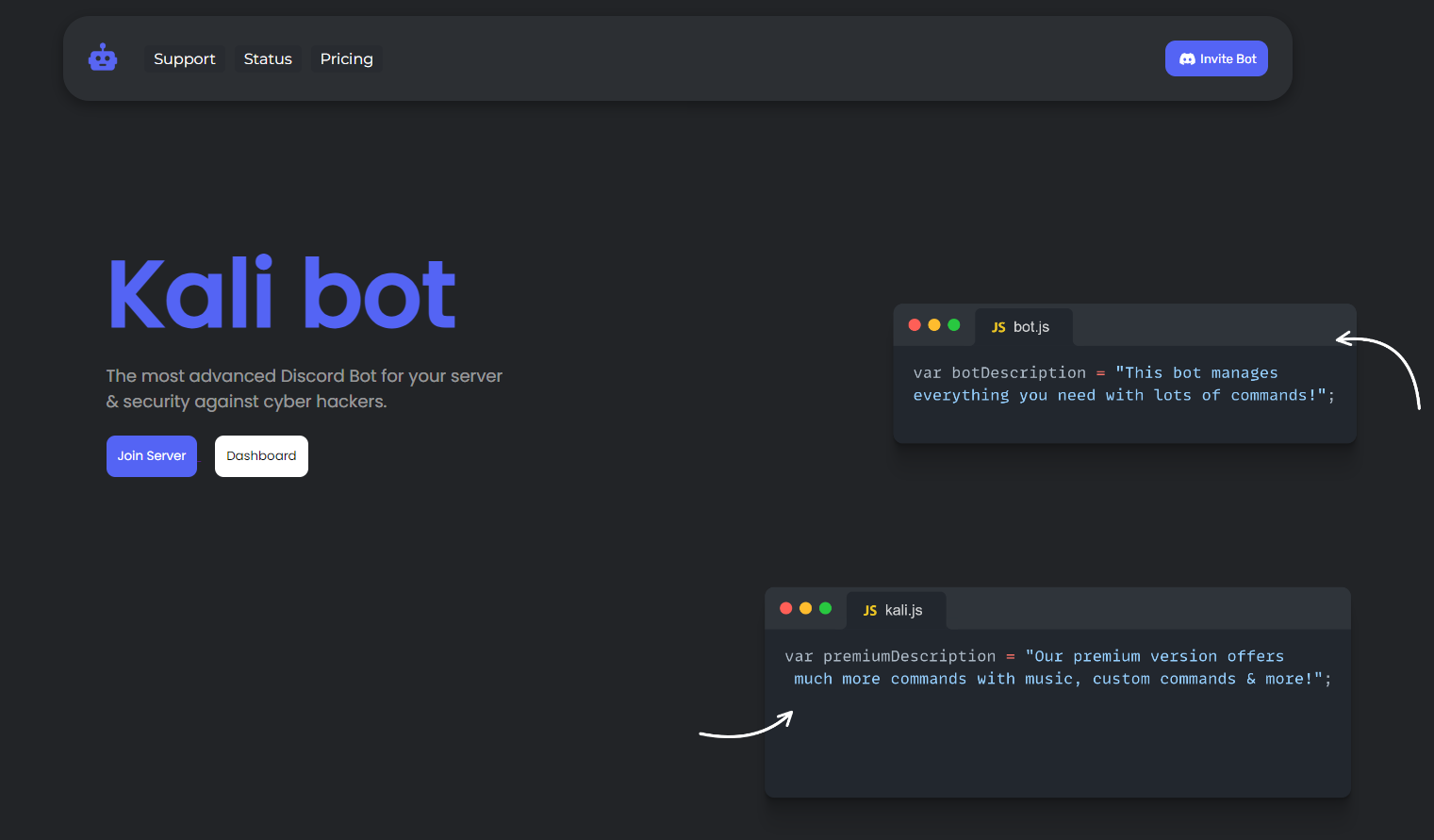Click the yellow traffic light dot in bot.js window

pos(934,324)
